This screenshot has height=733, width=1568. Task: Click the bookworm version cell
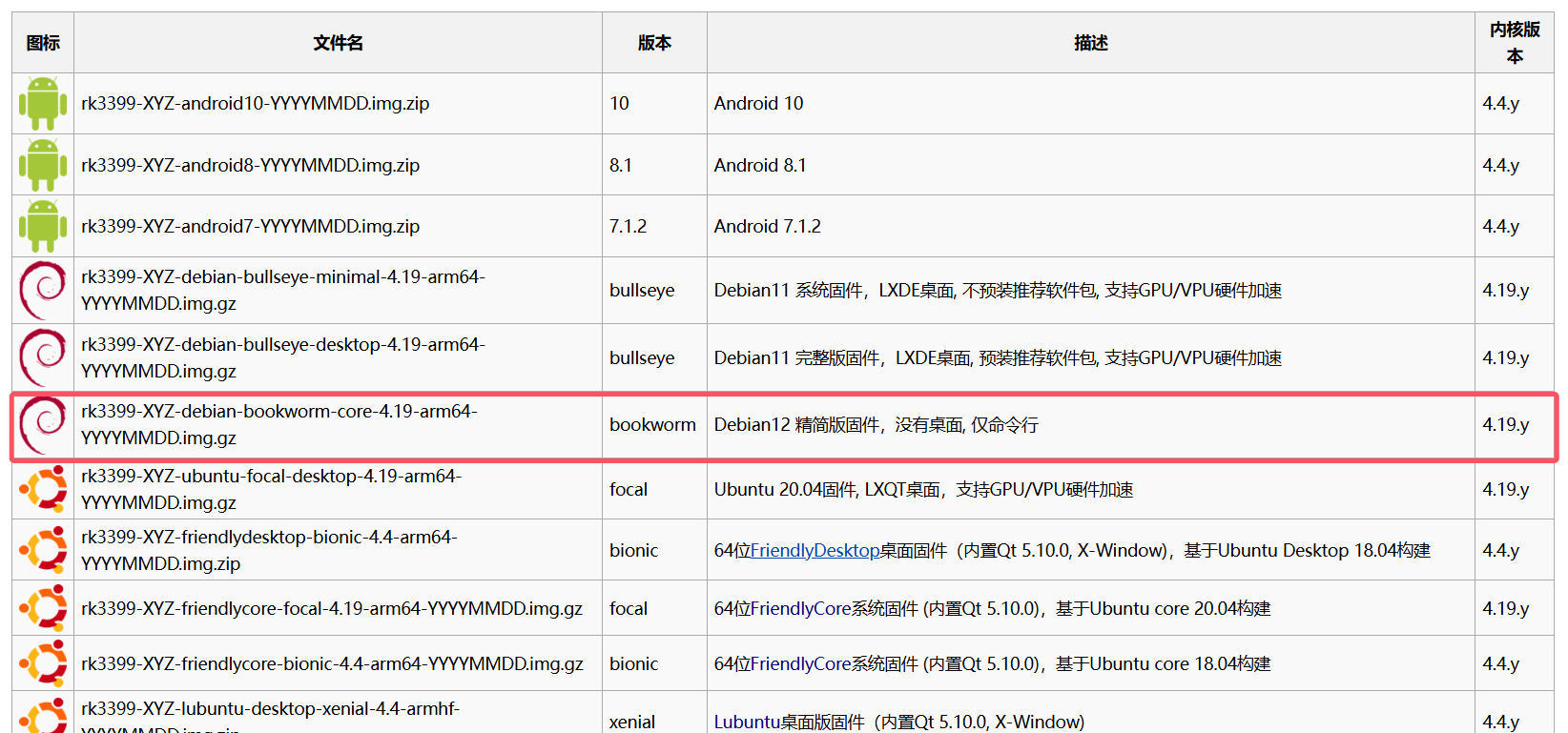[652, 425]
